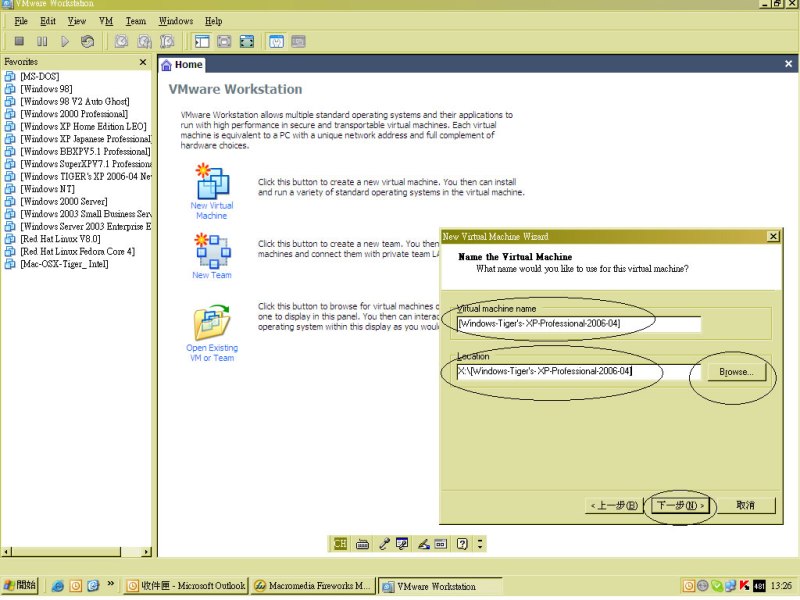
Task: Click the Suspend pause toolbar icon
Action: (42, 41)
